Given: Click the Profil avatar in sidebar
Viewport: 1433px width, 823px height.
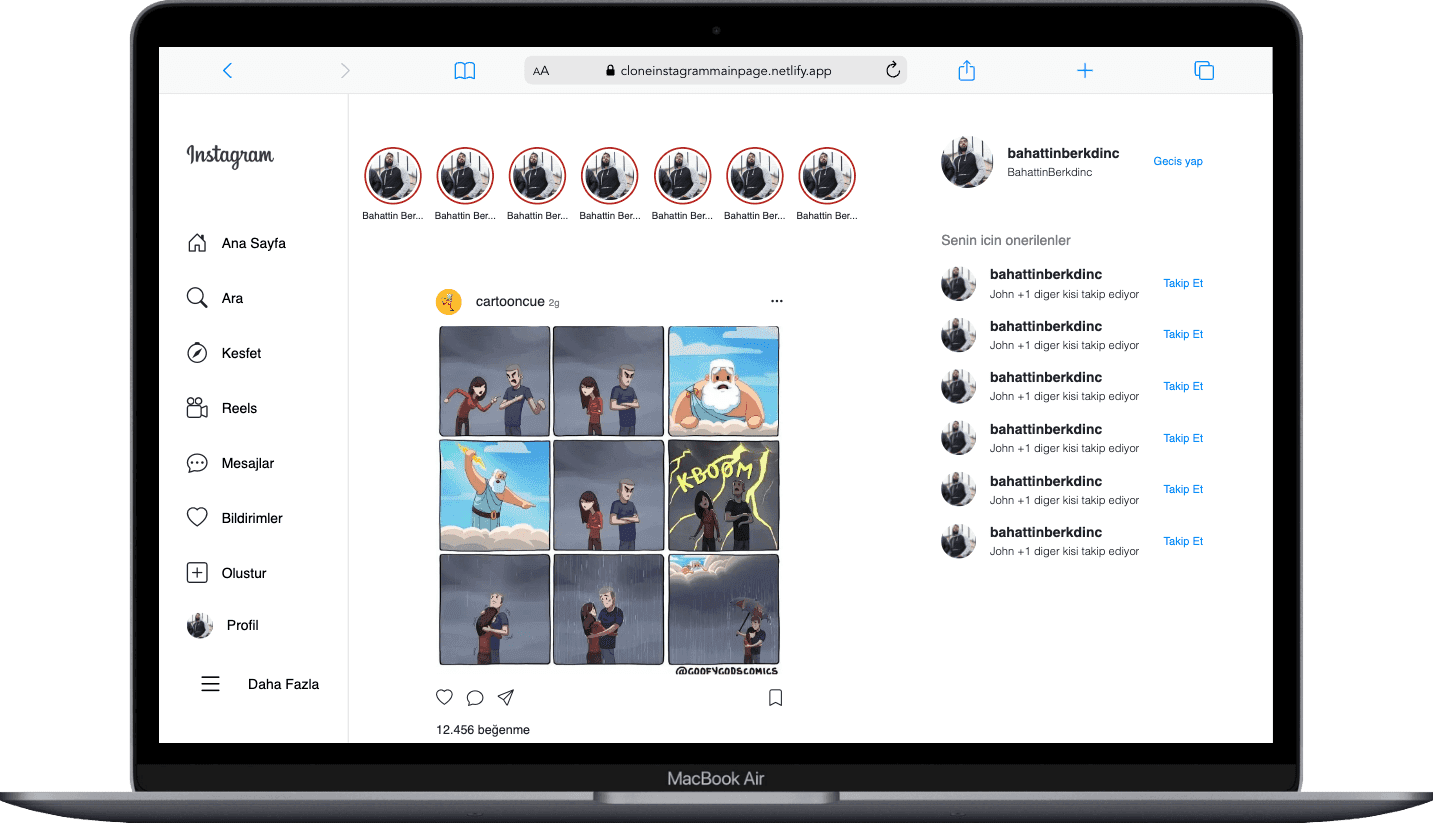Looking at the screenshot, I should click(200, 625).
